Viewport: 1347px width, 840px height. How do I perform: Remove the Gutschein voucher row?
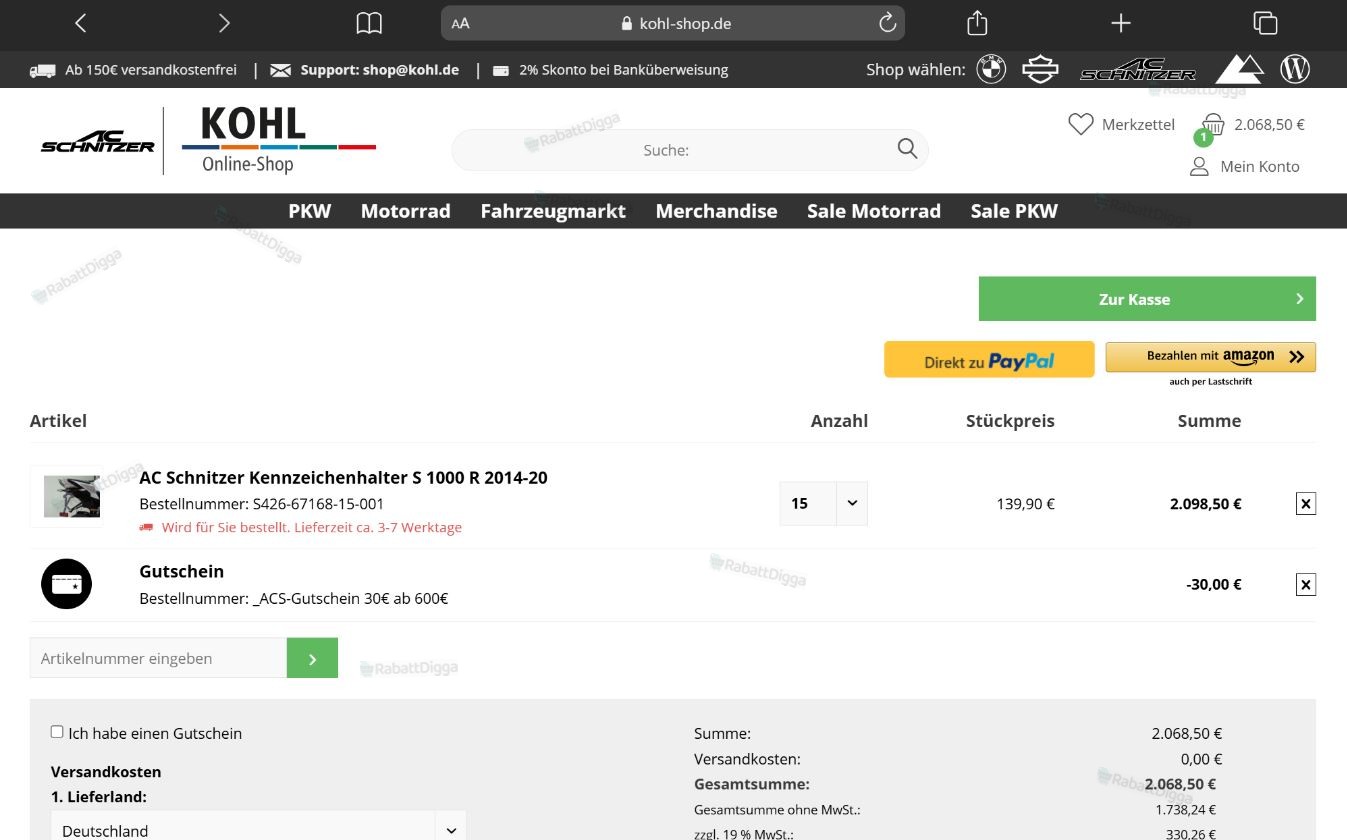[x=1305, y=585]
